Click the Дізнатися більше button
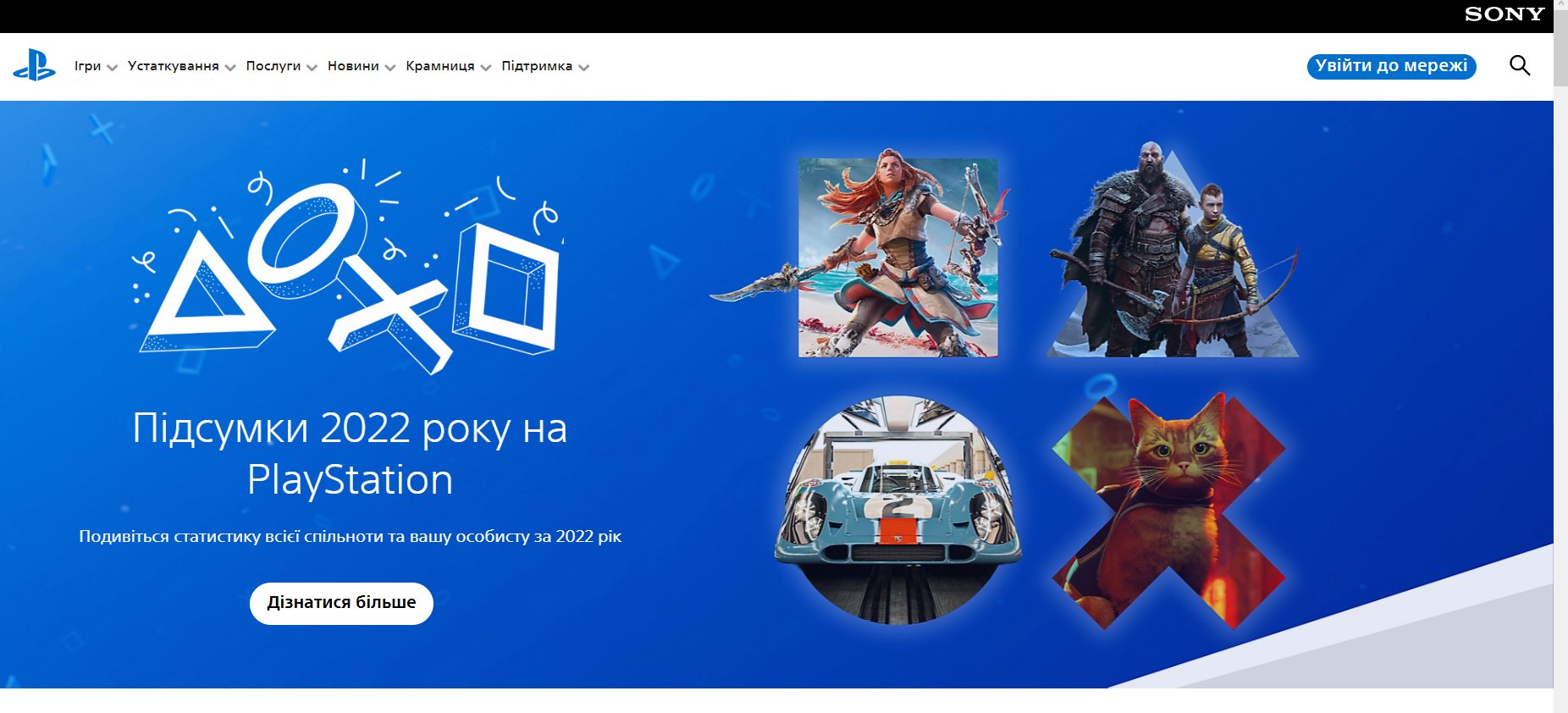The height and width of the screenshot is (713, 1568). point(341,603)
